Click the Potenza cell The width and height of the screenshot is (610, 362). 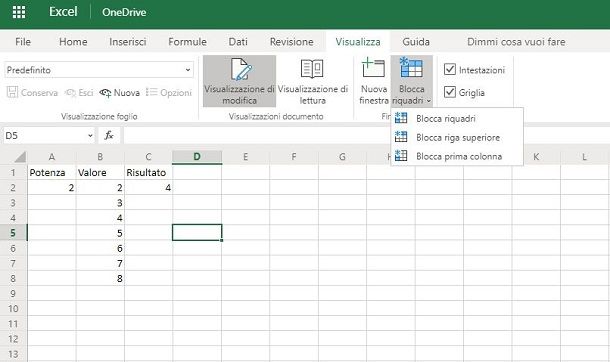point(52,173)
